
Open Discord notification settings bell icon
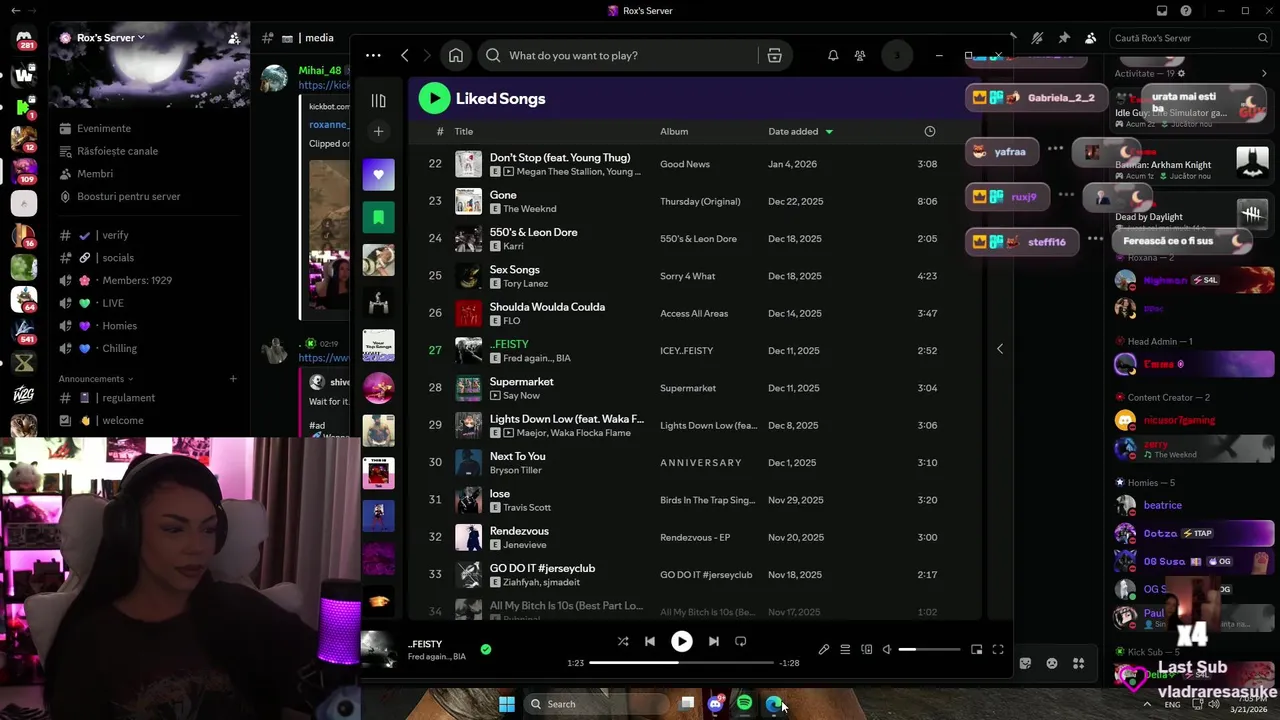coord(1037,38)
